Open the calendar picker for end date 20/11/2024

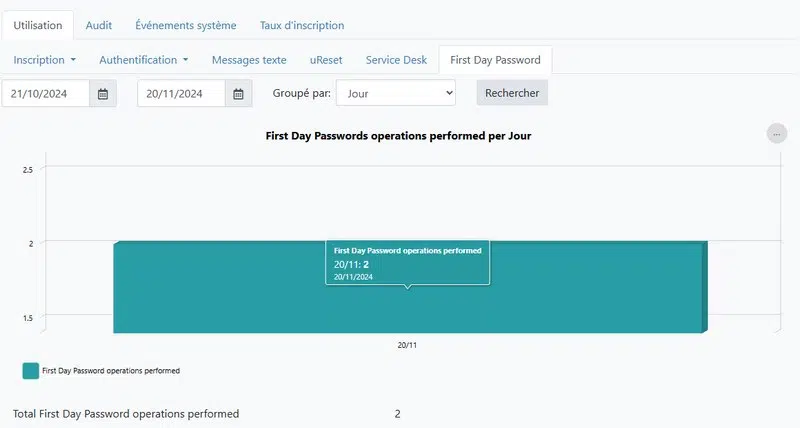pos(238,94)
